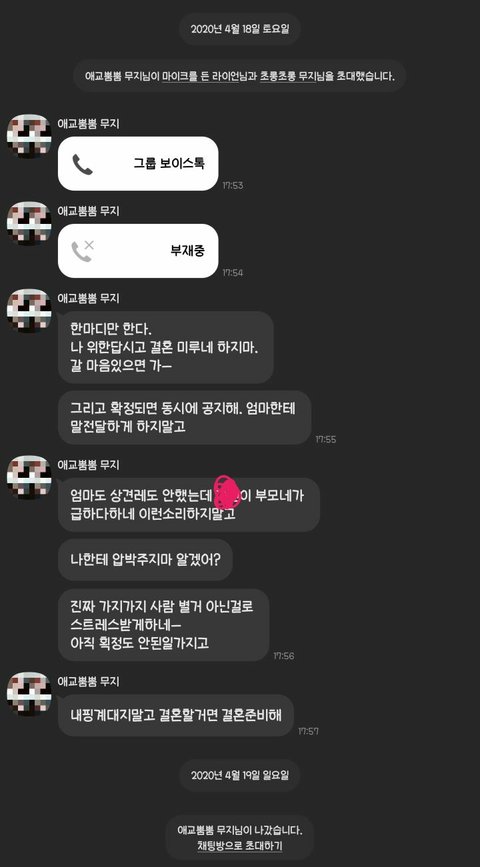The image size is (480, 867).
Task: Select the 나한테 압박주지마 알겠어? message
Action: point(145,560)
